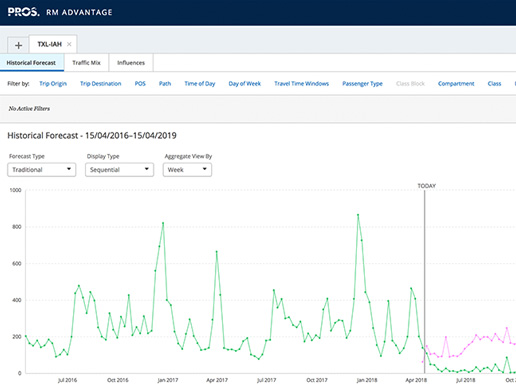Open the Traffic Mix tab
This screenshot has width=516, height=389.
click(x=86, y=63)
